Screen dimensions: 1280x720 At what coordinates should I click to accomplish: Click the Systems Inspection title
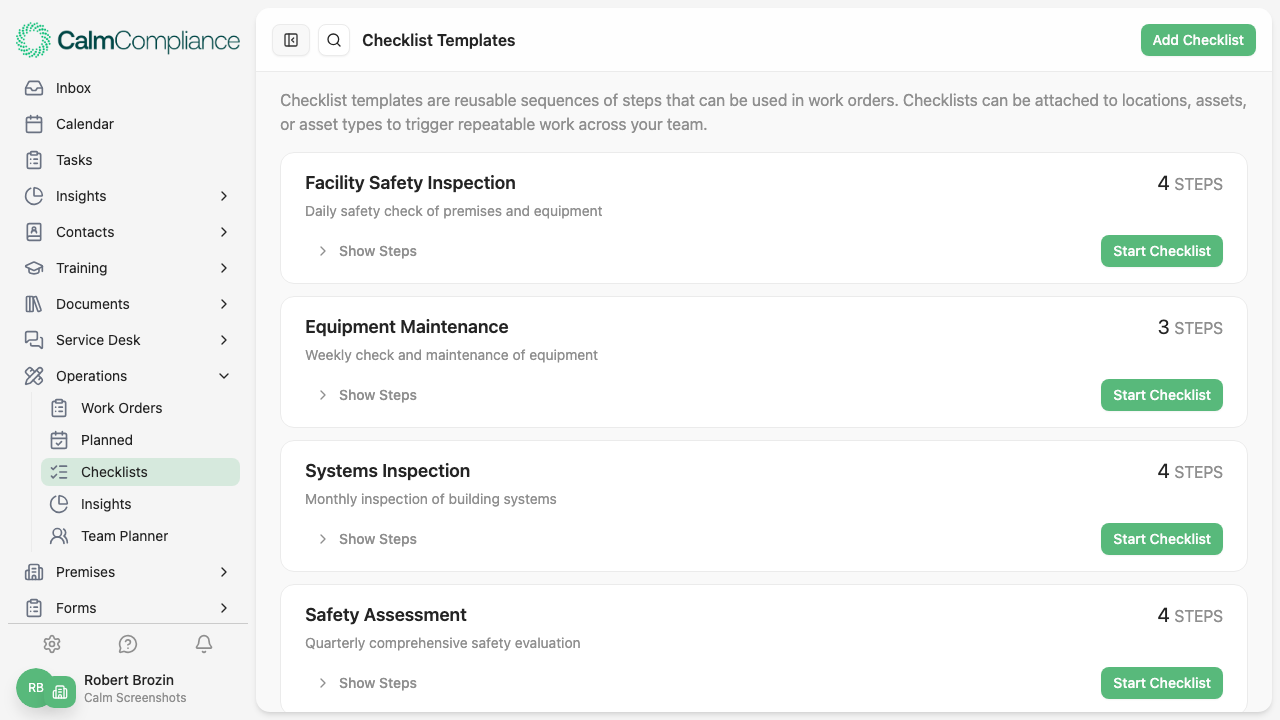(x=387, y=471)
